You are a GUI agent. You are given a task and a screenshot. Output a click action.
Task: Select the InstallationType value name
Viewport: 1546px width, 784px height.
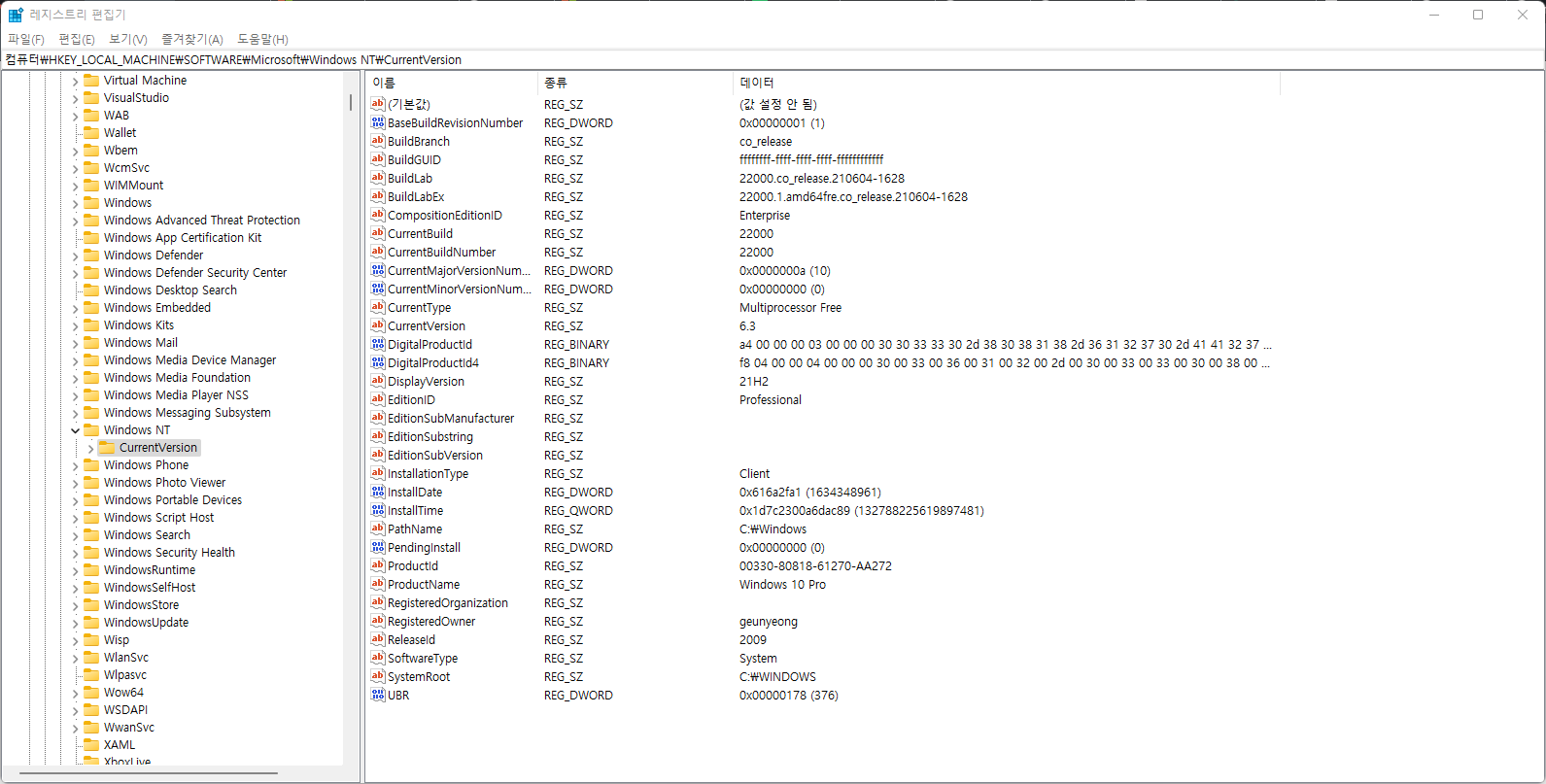428,473
